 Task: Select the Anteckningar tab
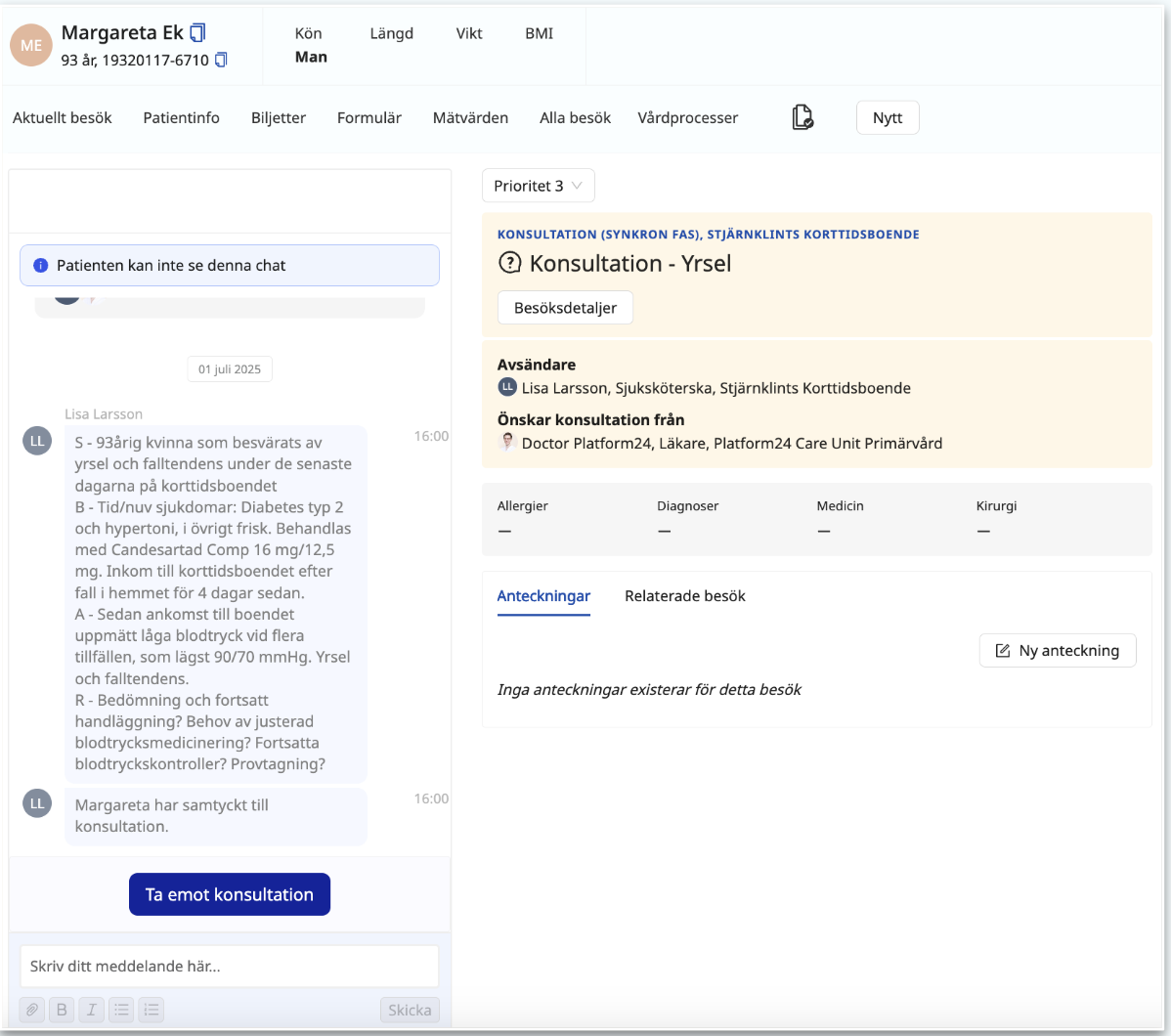pyautogui.click(x=543, y=596)
